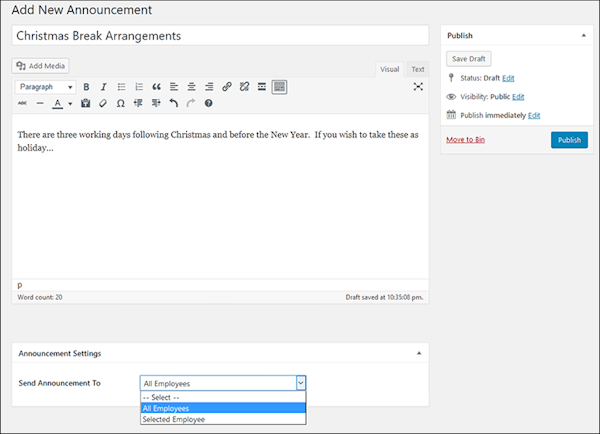600x434 pixels.
Task: Open the Paragraph format dropdown
Action: coord(46,87)
